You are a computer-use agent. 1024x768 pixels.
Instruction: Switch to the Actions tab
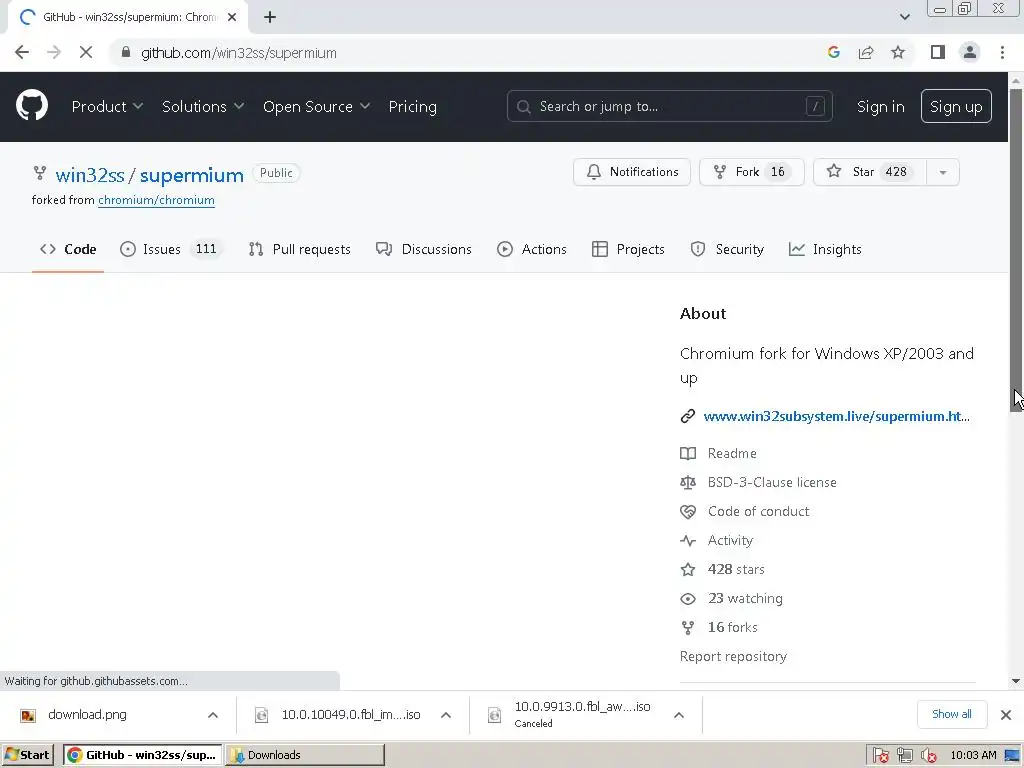[x=532, y=249]
